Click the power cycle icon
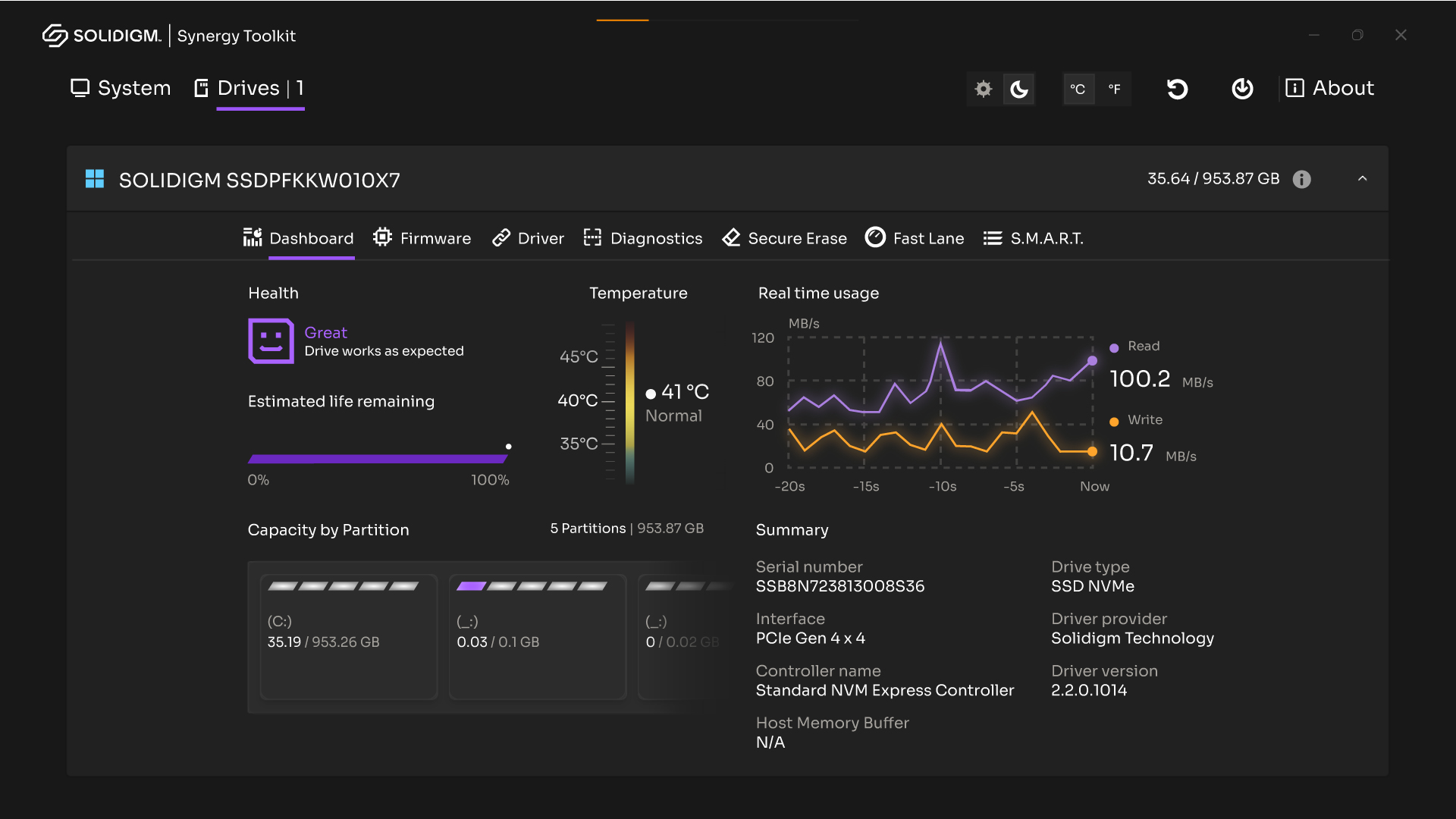The width and height of the screenshot is (1456, 819). pos(1242,88)
